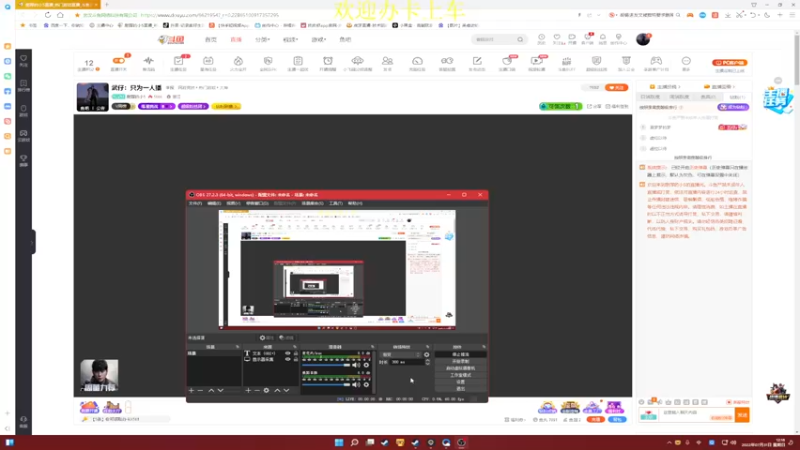
Task: Open the scene transition type dropdown
Action: coord(401,355)
